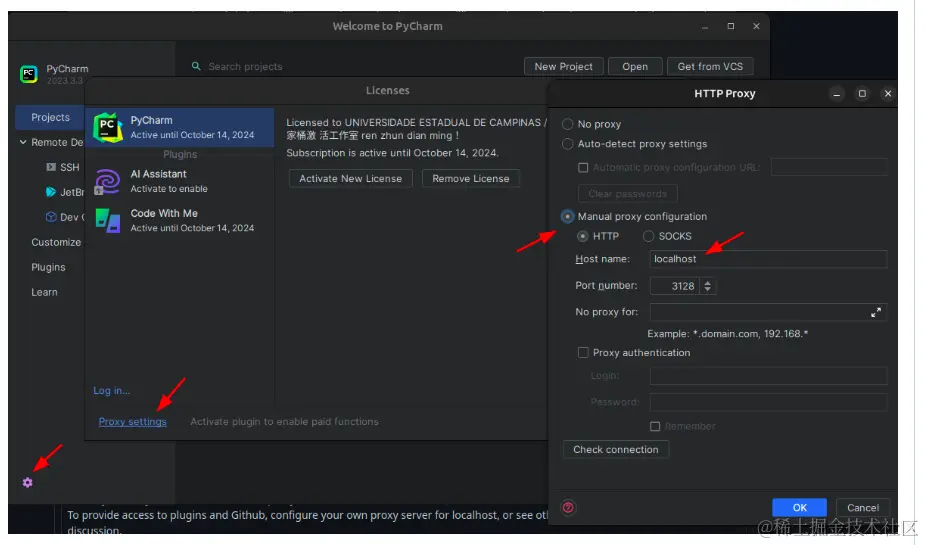
Task: Open the Projects tab
Action: tap(50, 117)
